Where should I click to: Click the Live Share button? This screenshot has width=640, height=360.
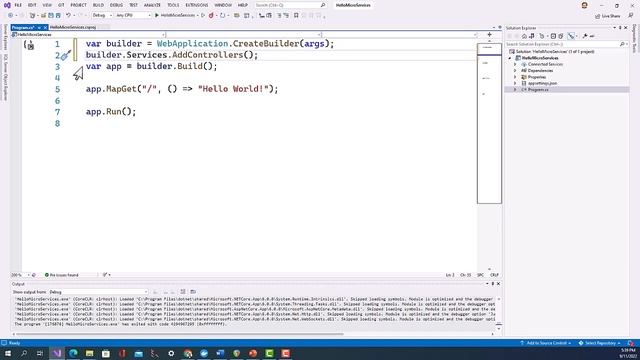tap(608, 16)
